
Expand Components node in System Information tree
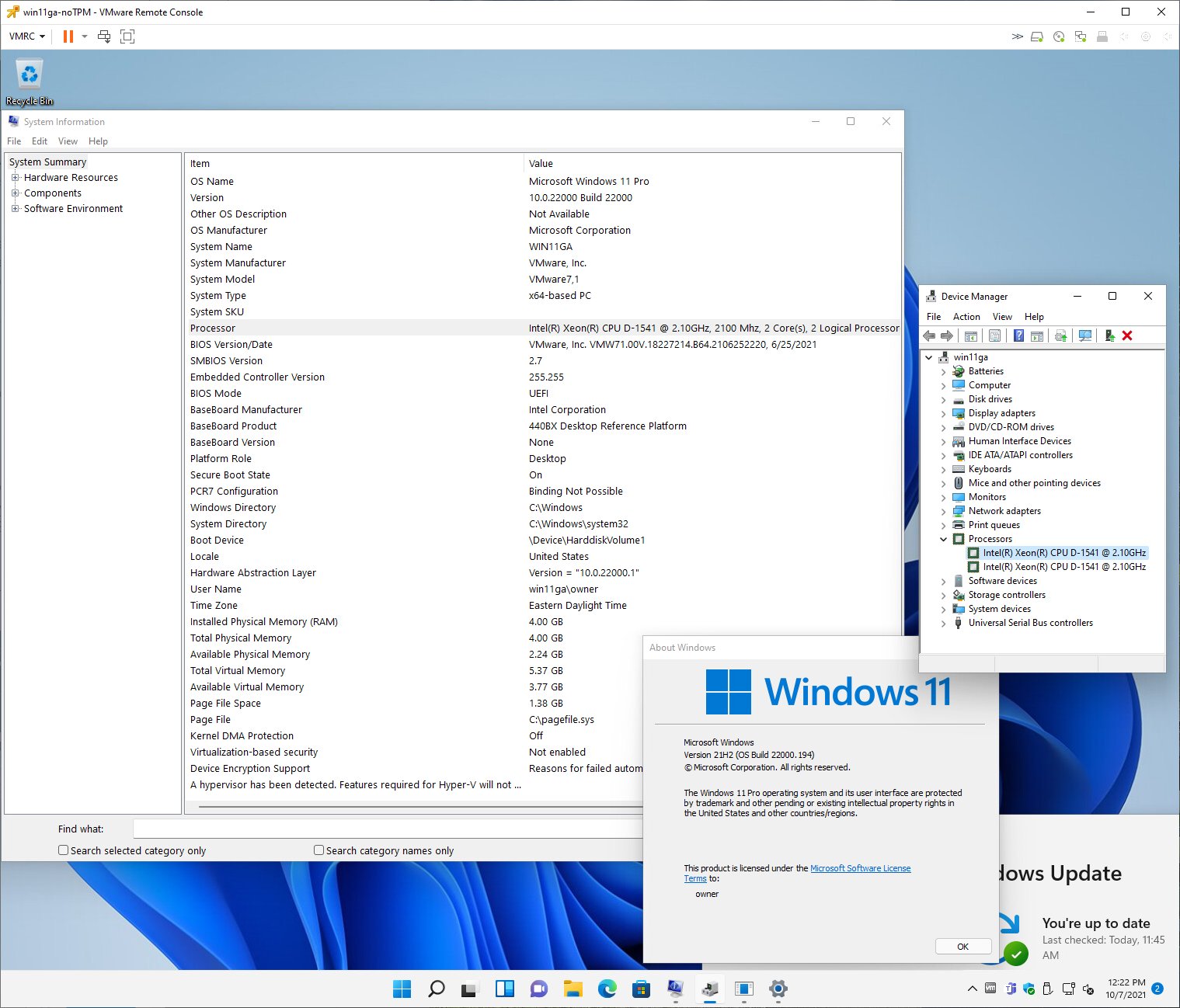point(15,193)
